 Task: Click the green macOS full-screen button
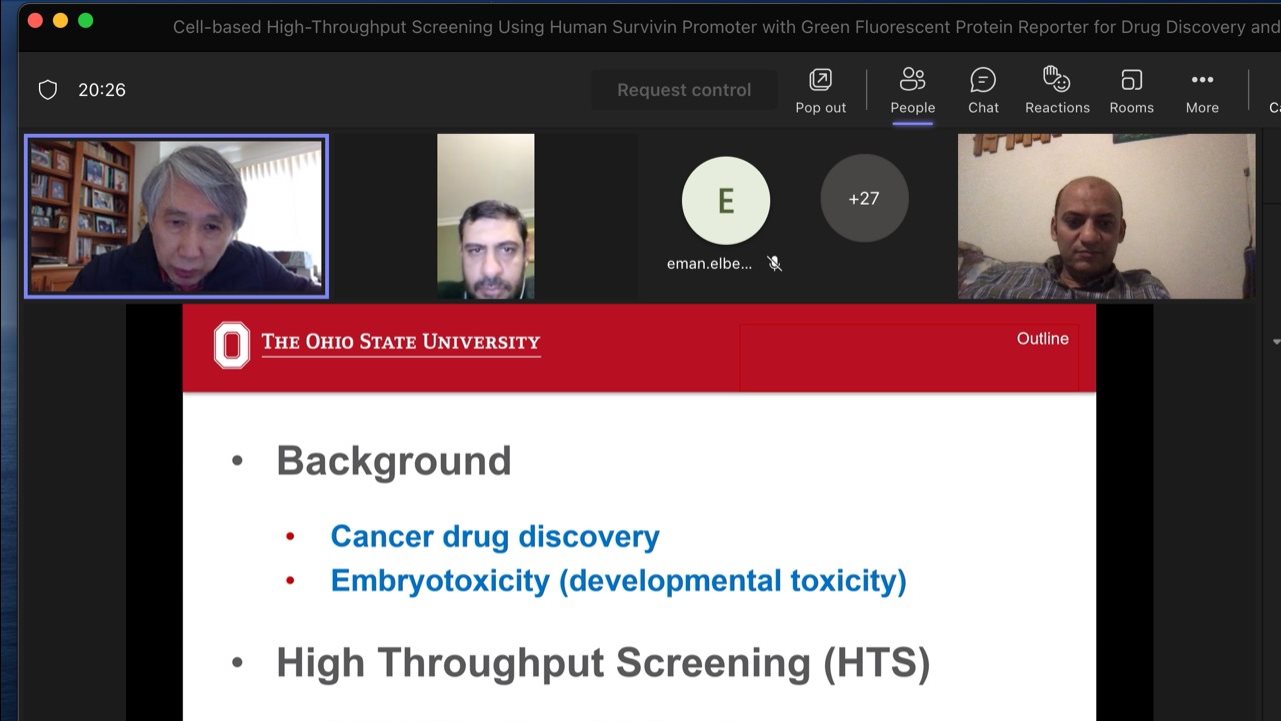point(86,21)
